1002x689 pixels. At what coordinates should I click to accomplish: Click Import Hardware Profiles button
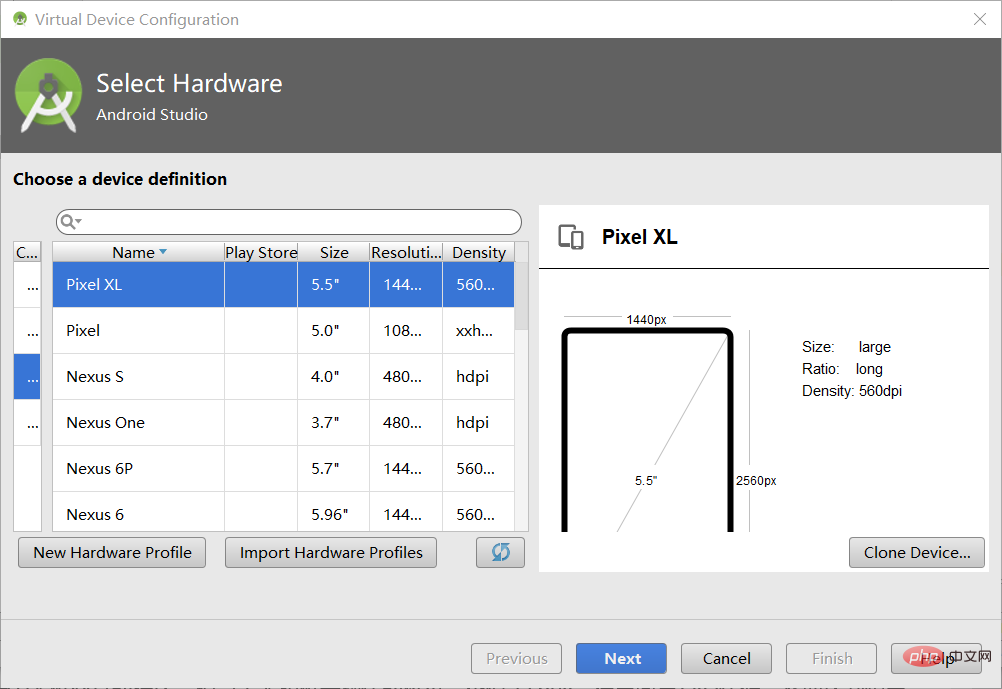(330, 552)
